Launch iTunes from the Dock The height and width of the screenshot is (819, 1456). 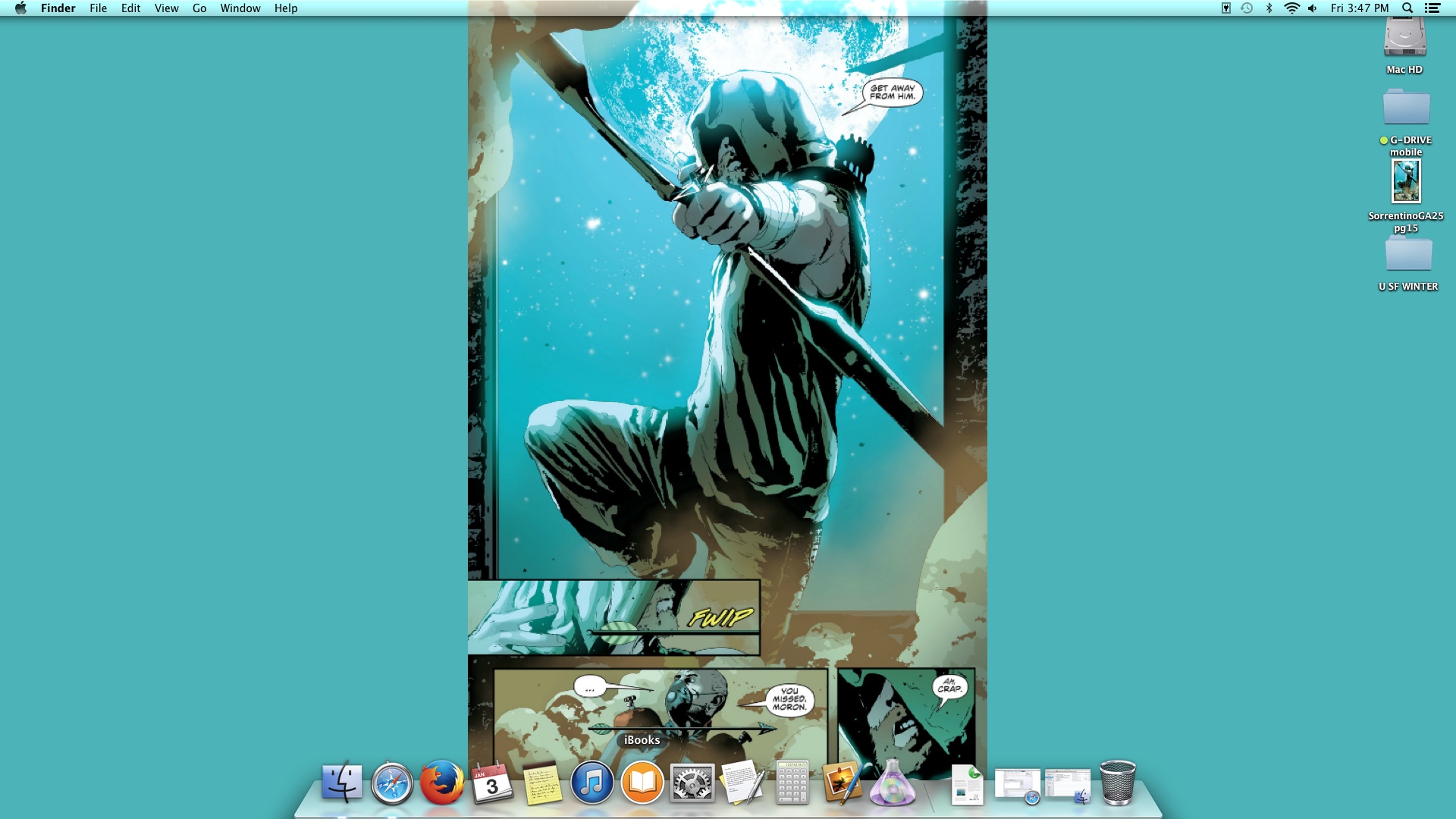tap(592, 783)
